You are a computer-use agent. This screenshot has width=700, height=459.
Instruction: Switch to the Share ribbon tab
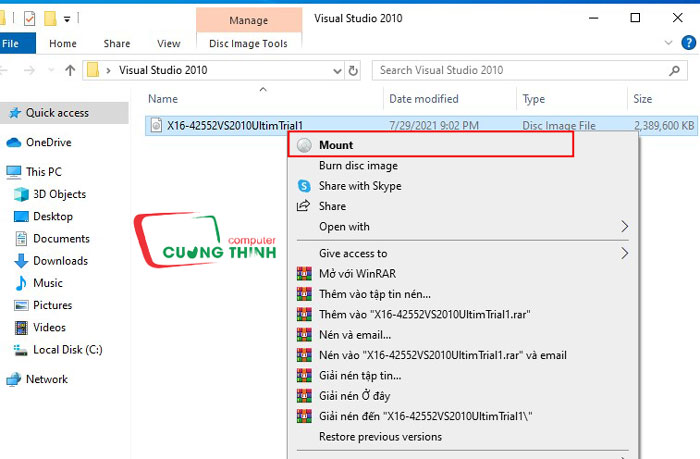pos(117,44)
